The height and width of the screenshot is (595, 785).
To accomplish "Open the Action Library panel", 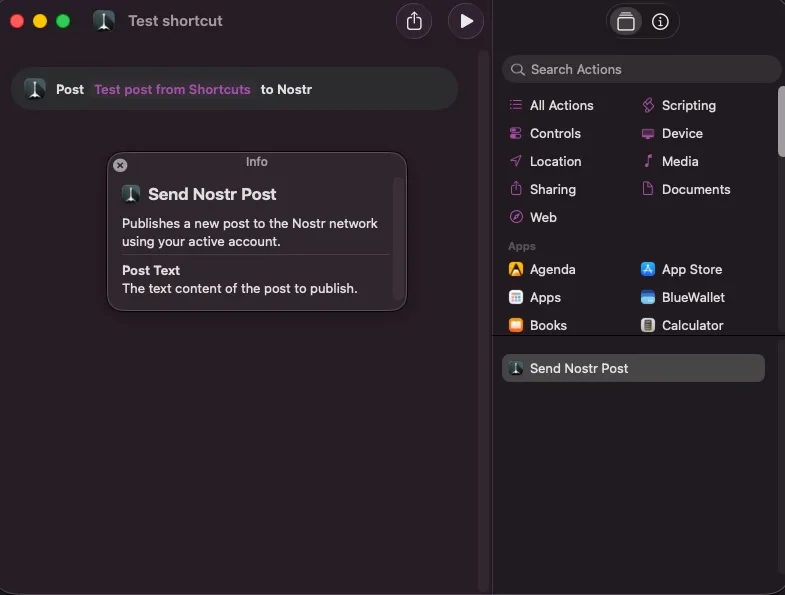I will (x=626, y=22).
